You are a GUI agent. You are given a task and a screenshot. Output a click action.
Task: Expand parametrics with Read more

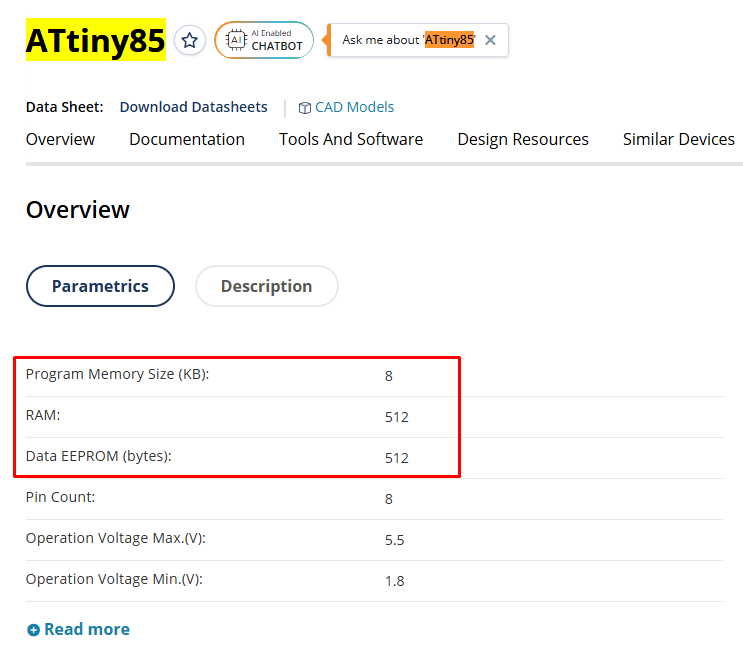click(x=87, y=629)
